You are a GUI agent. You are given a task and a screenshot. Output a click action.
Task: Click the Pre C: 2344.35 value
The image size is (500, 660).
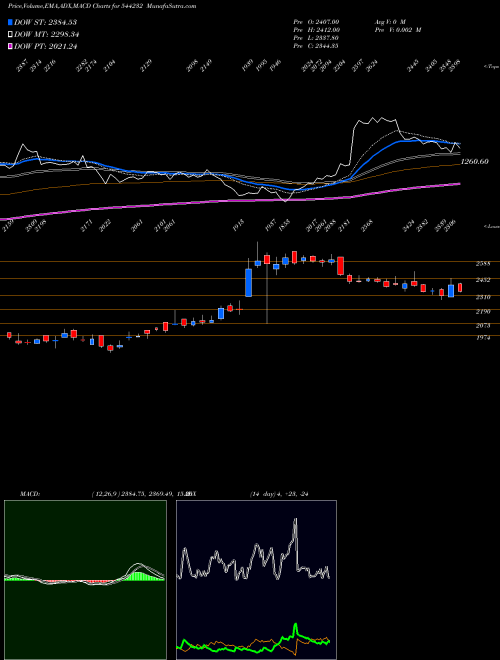[x=316, y=46]
